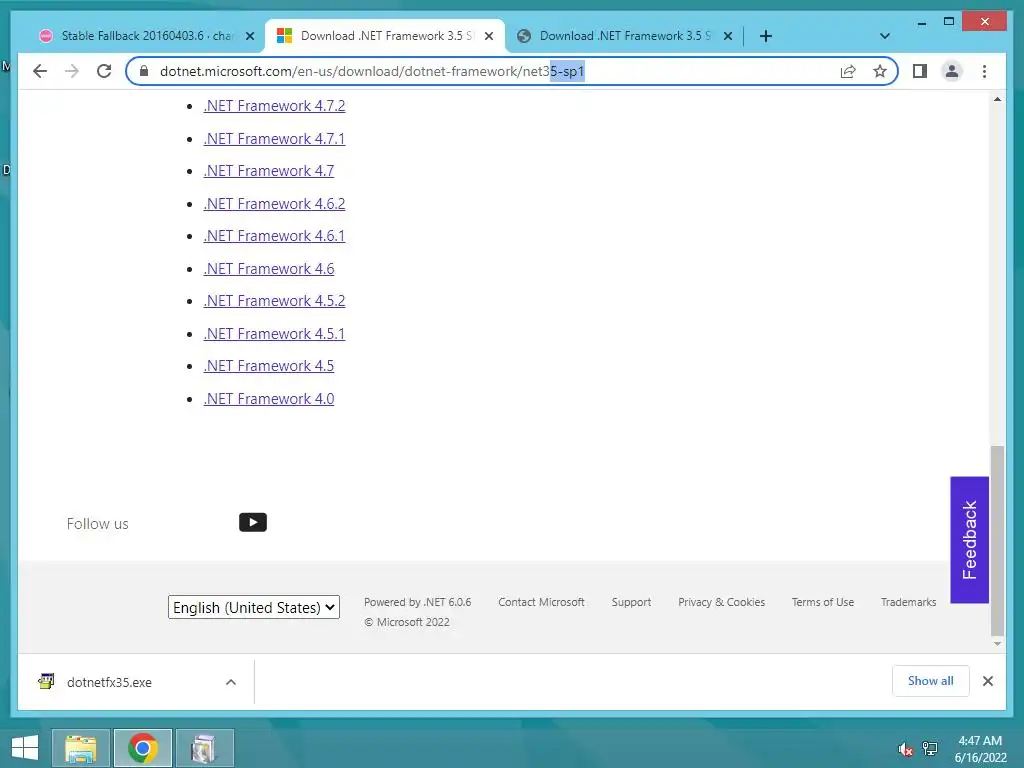This screenshot has width=1024, height=768.
Task: Open the .NET Framework 4.0 link
Action: [268, 398]
